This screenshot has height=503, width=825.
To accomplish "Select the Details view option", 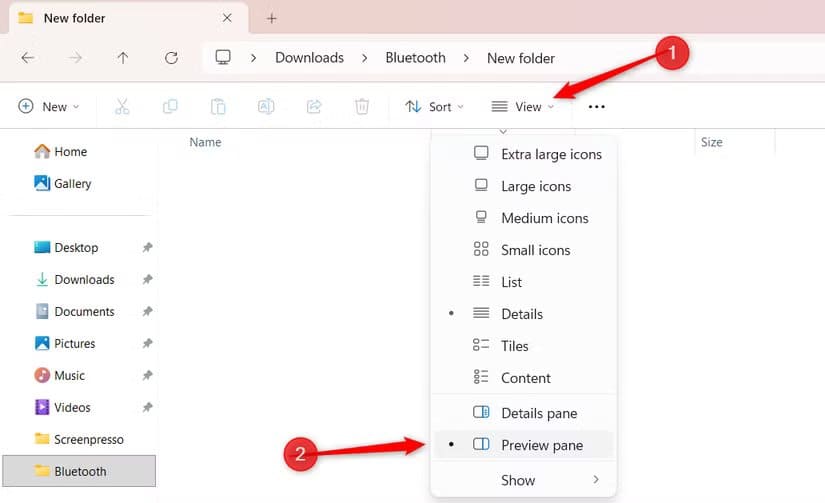I will tap(524, 314).
